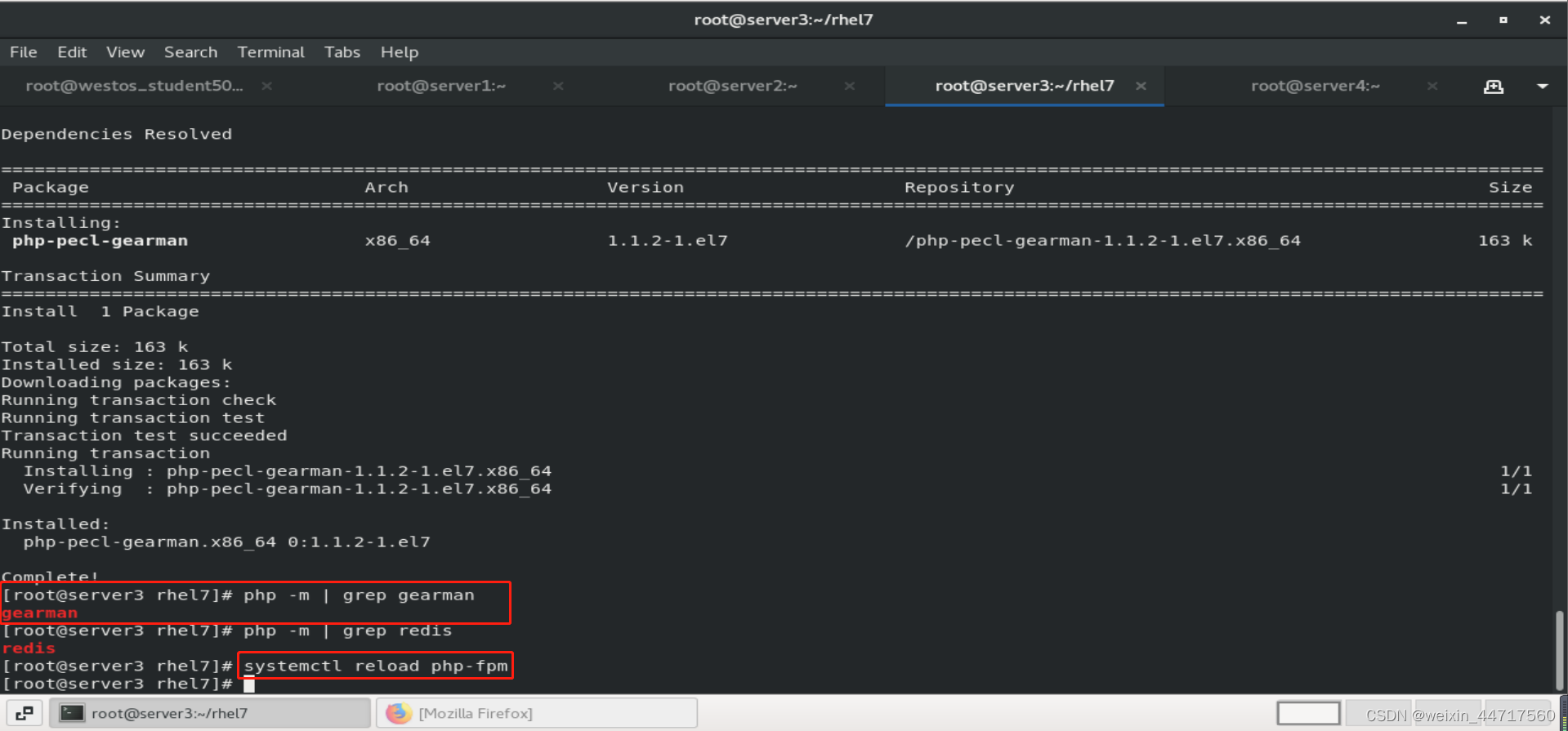Screen dimensions: 1568x731
Task: Click the 'Repository' column header
Action: (x=959, y=188)
